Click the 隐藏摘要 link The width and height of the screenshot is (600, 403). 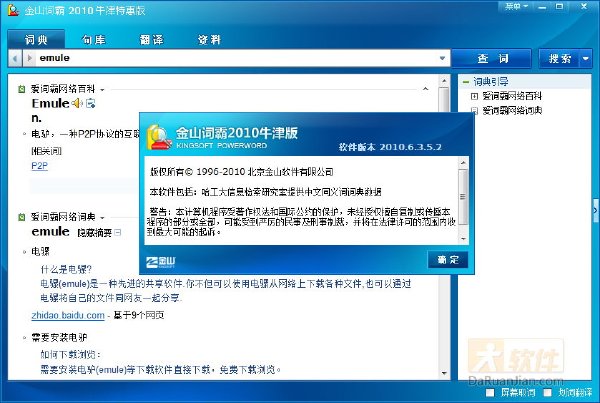point(94,232)
